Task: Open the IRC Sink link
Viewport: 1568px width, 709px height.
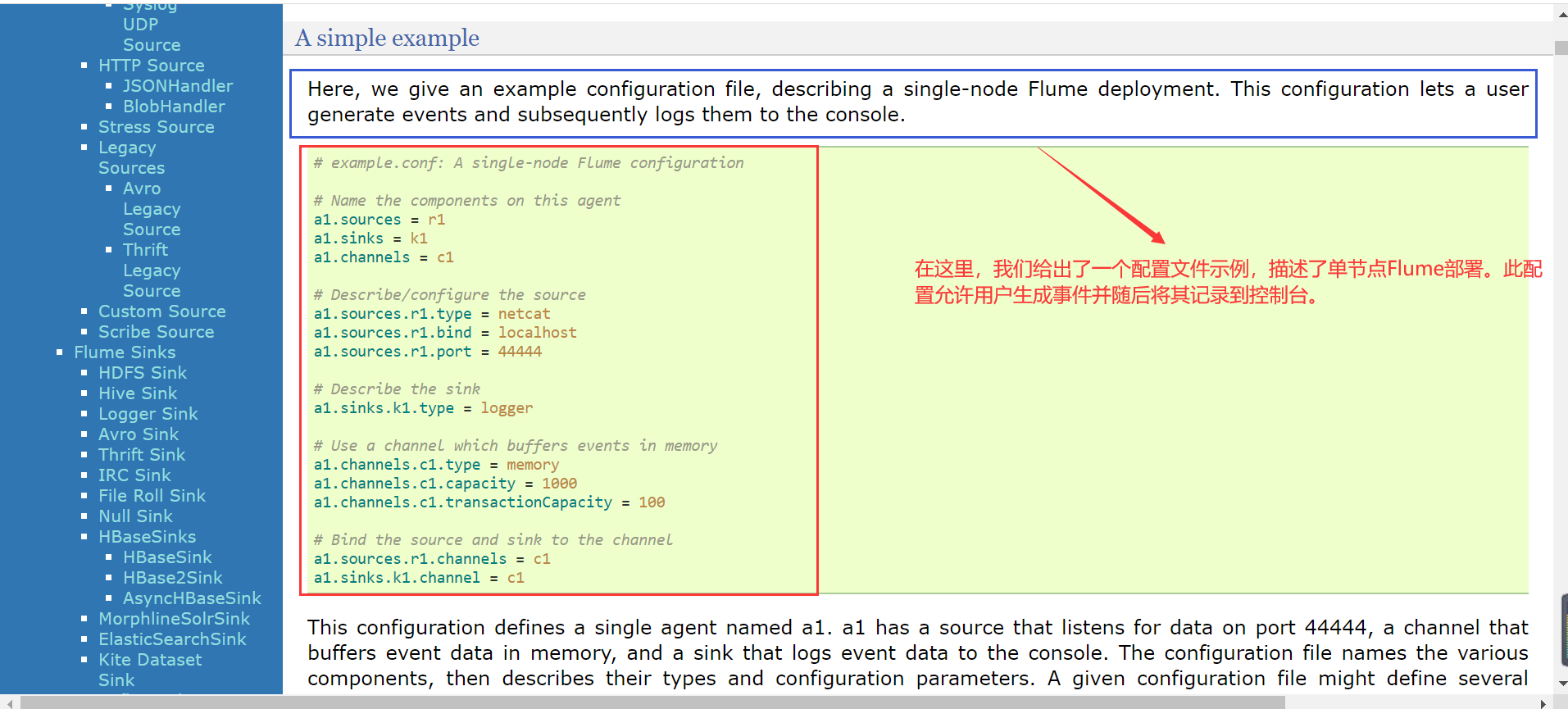Action: [x=134, y=475]
